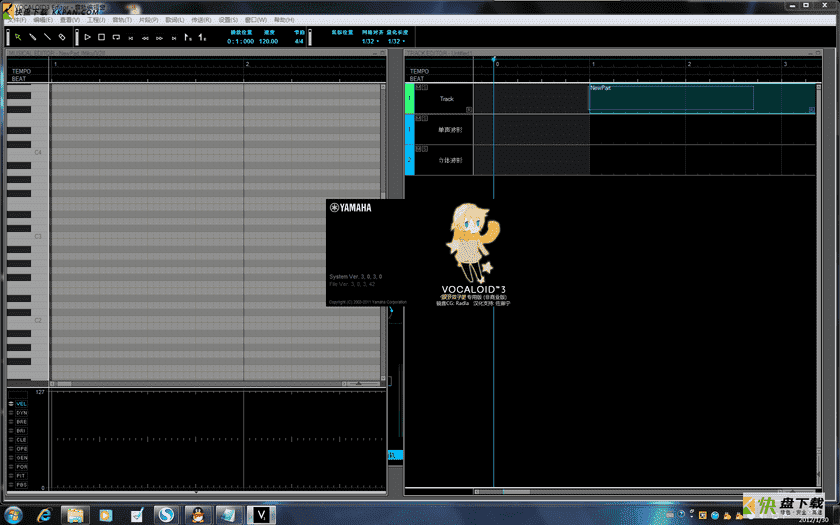This screenshot has width=840, height=525.
Task: Open the 文件(F) menu
Action: (17, 20)
